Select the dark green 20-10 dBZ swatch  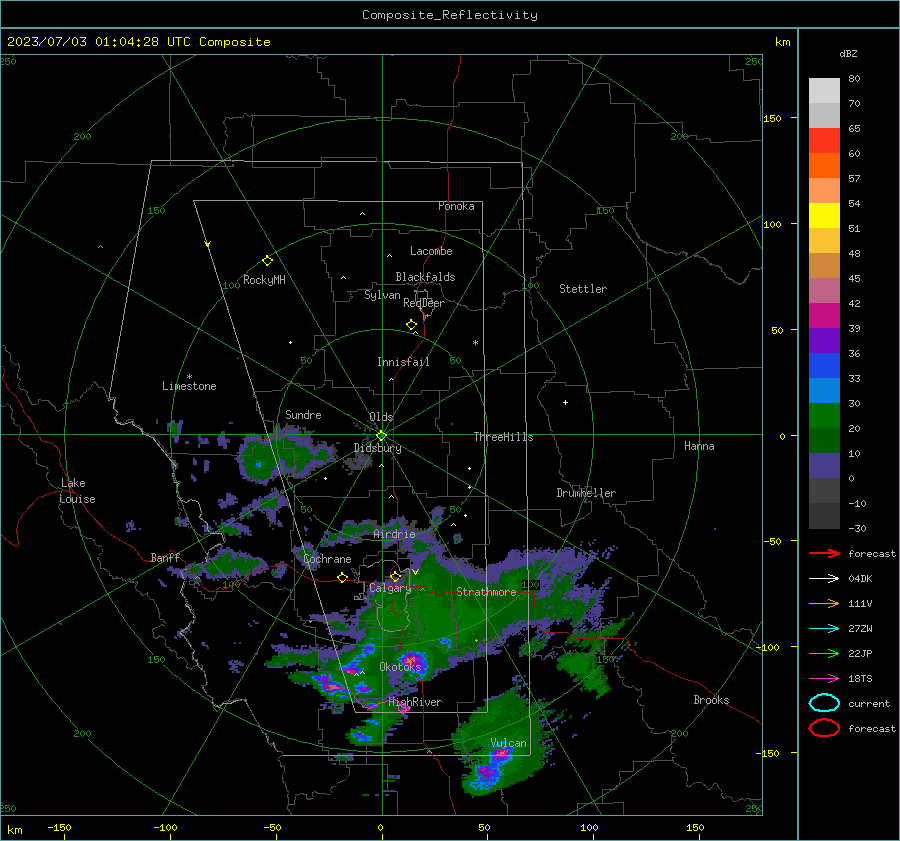point(824,441)
